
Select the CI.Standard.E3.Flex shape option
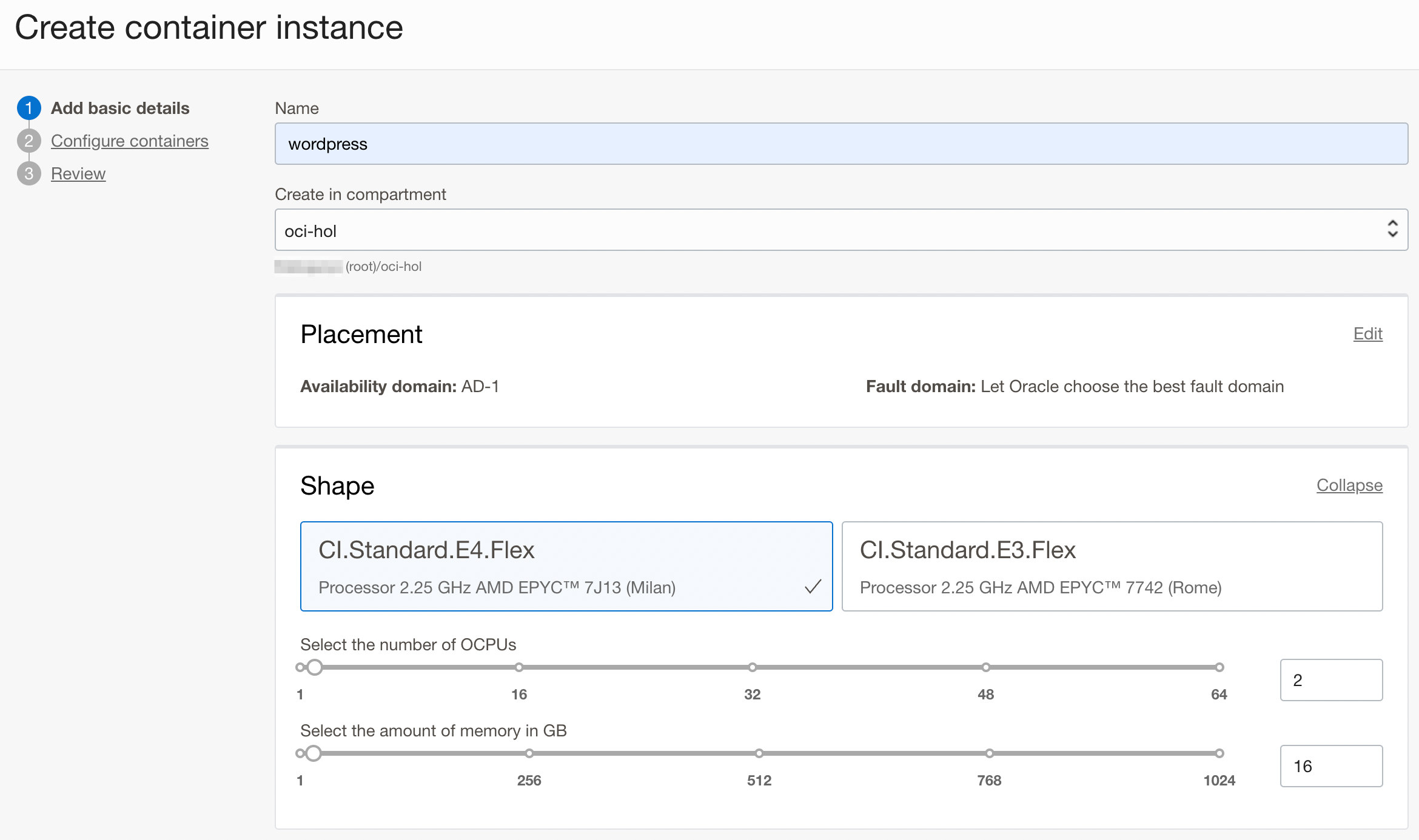[x=1113, y=565]
